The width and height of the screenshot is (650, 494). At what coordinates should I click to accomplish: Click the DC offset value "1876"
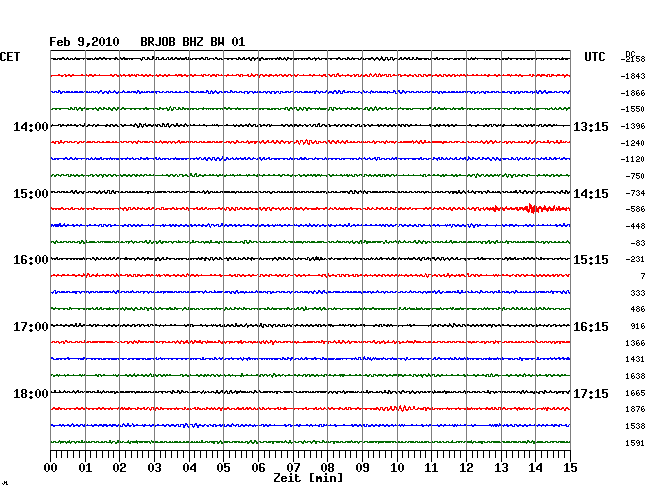point(635,409)
